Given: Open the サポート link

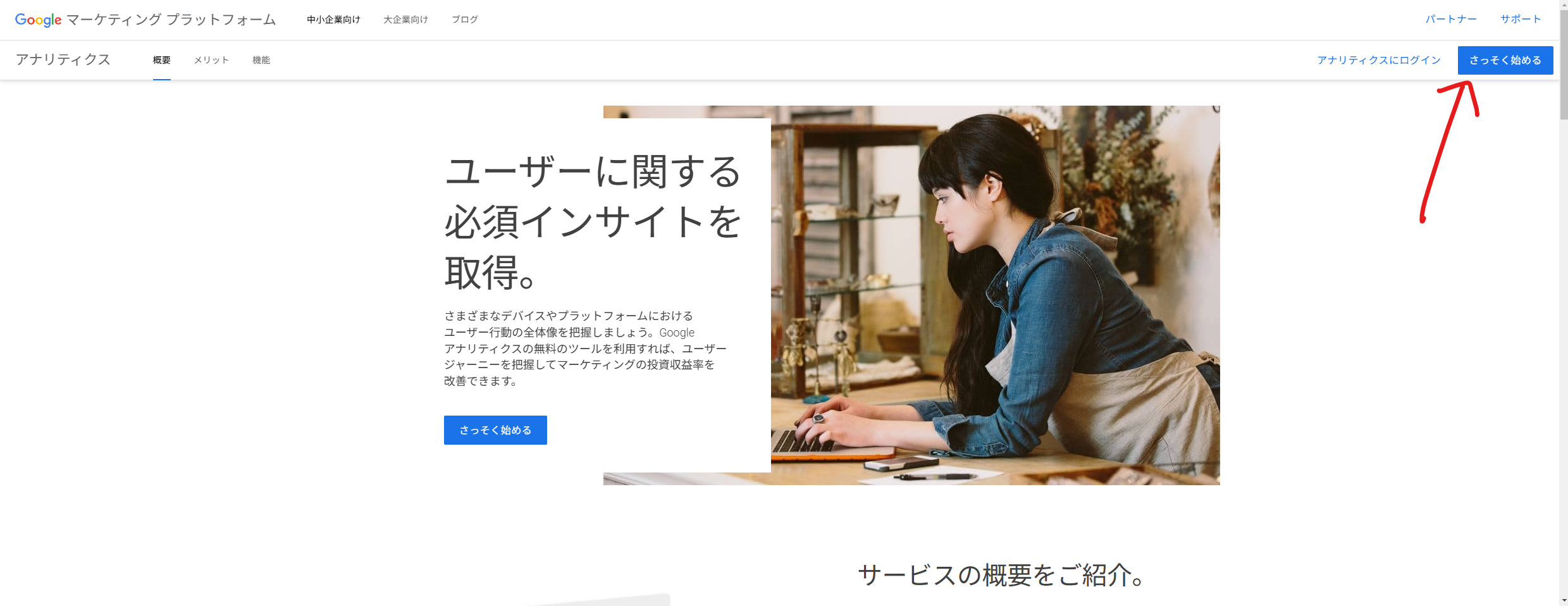Looking at the screenshot, I should [x=1521, y=19].
